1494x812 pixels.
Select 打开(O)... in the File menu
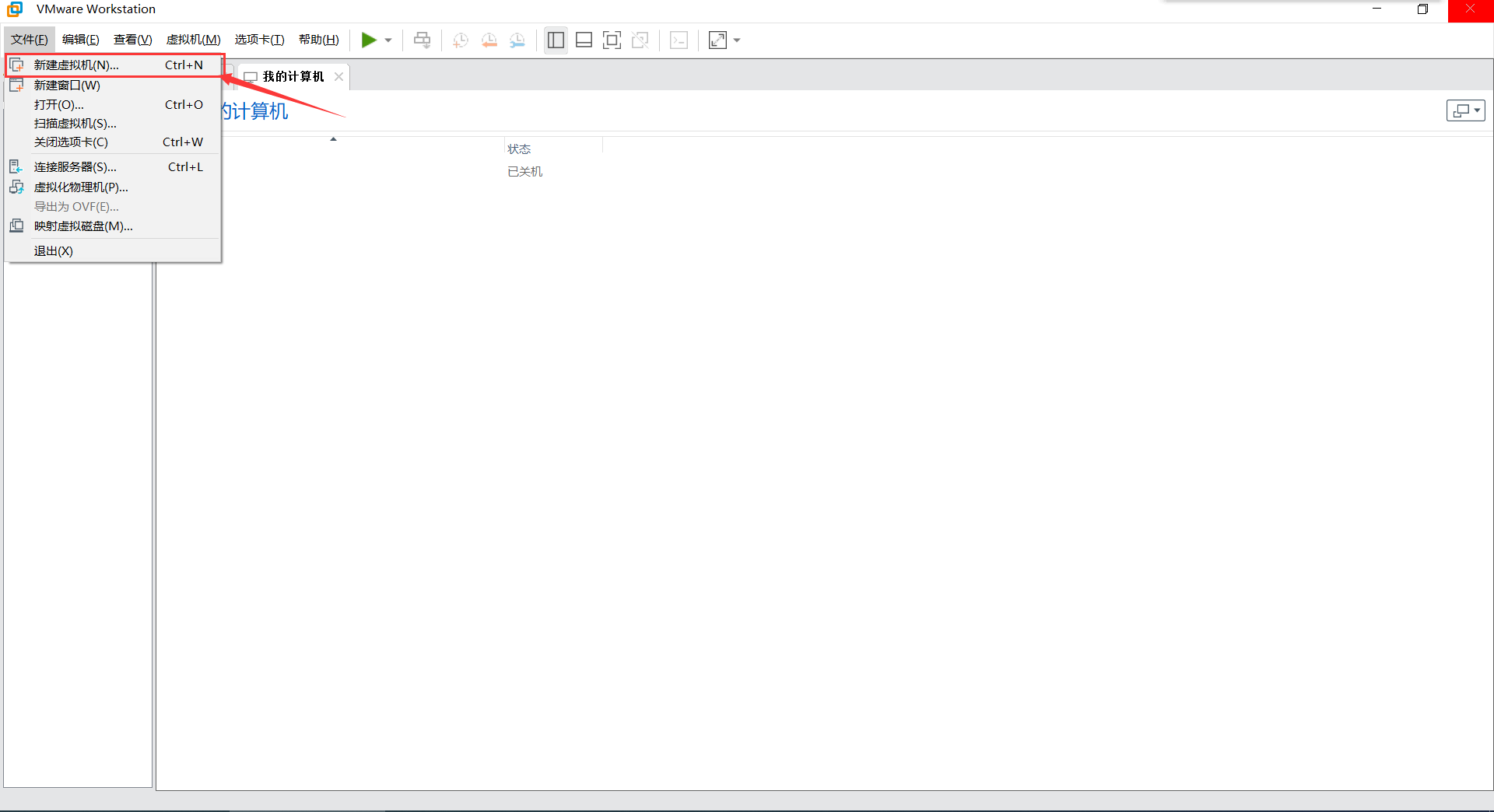114,105
